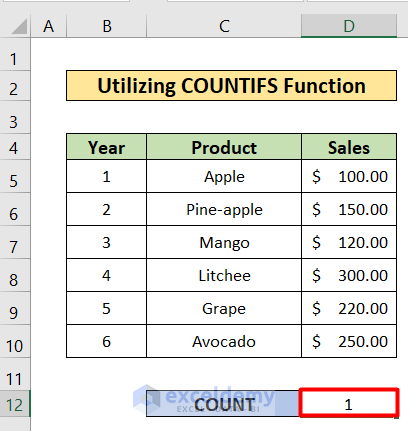The height and width of the screenshot is (431, 408).
Task: Select column D header
Action: click(349, 26)
